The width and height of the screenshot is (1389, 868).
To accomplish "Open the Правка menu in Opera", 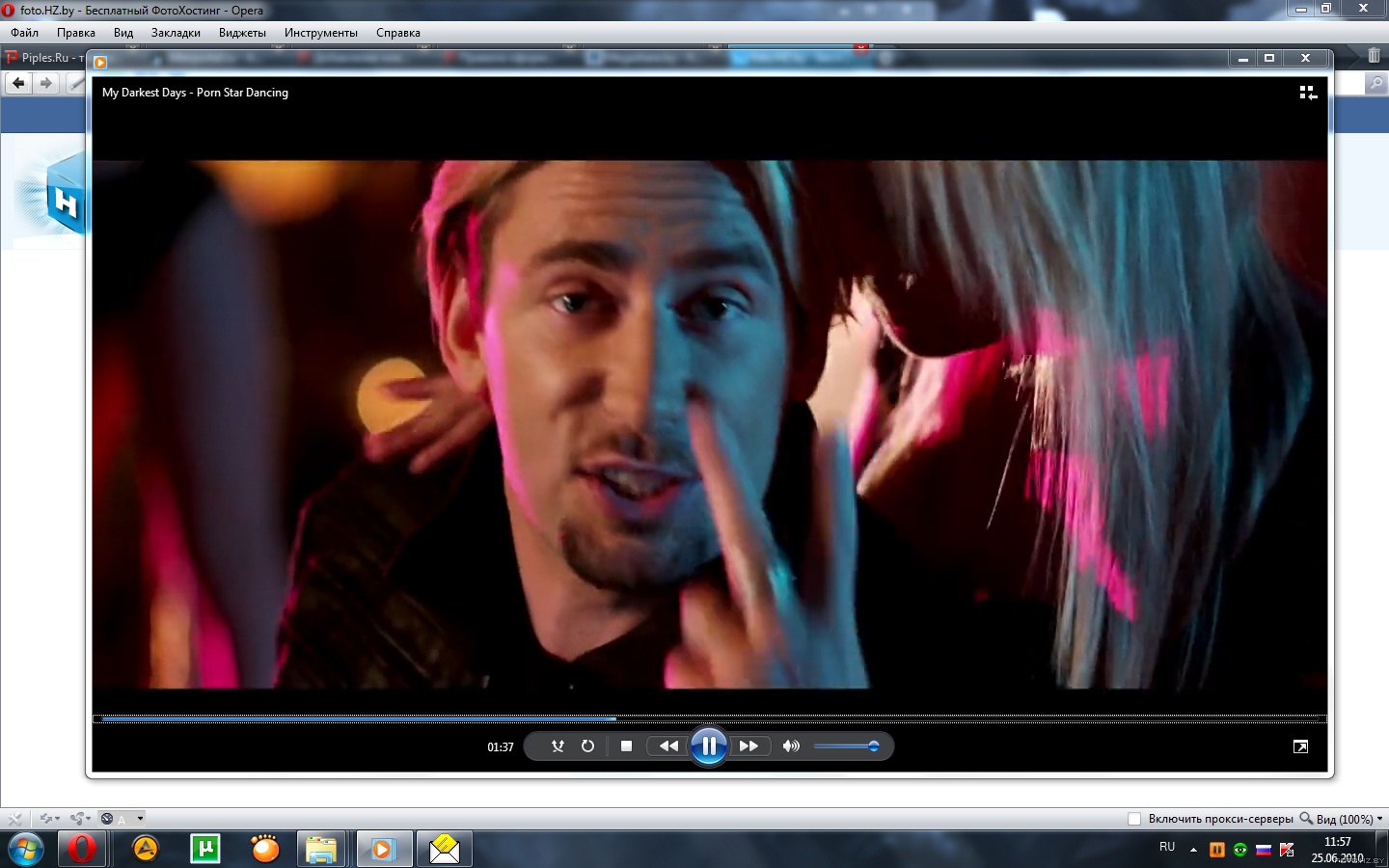I will coord(76,33).
